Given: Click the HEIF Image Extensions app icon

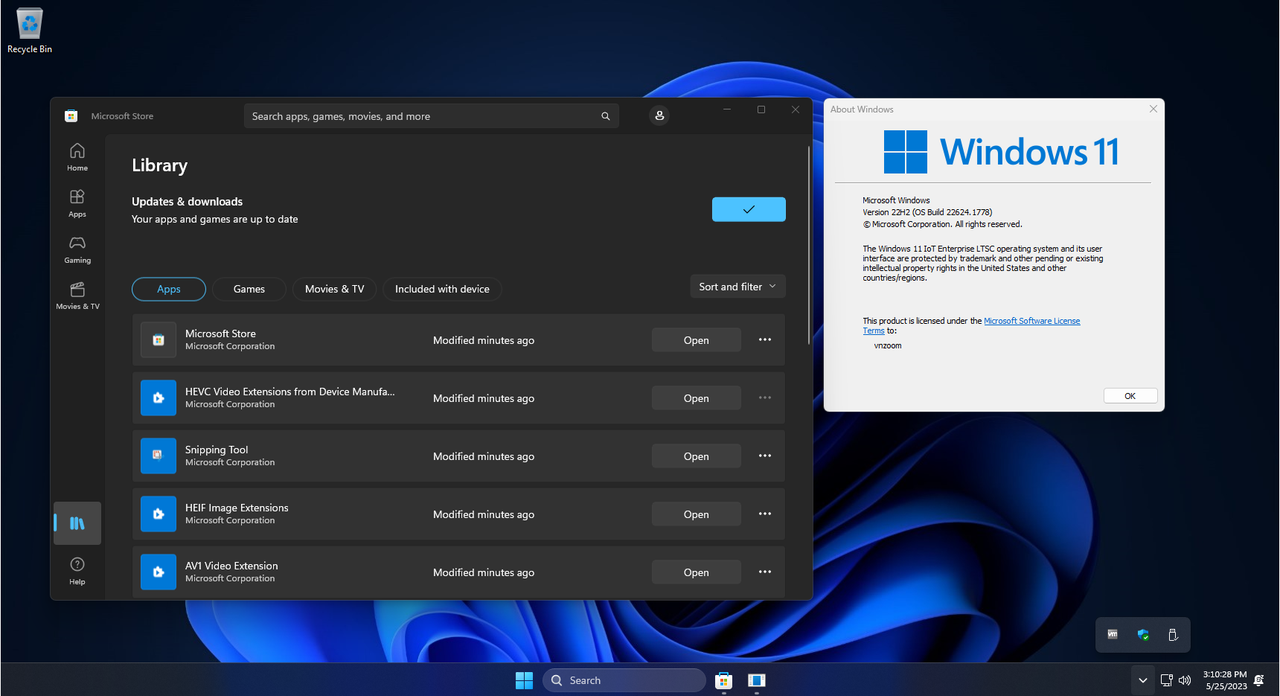Looking at the screenshot, I should tap(158, 514).
